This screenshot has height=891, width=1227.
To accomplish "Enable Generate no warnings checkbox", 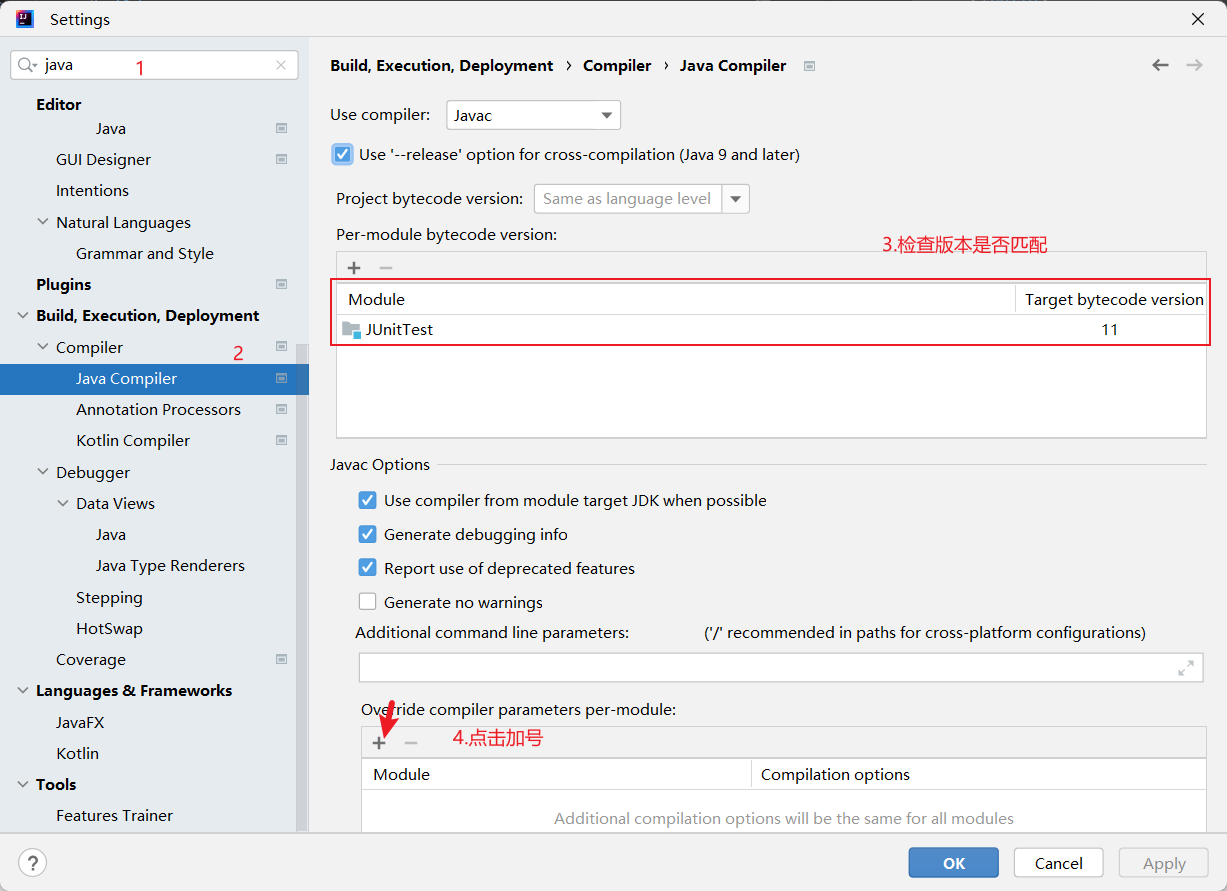I will 368,602.
